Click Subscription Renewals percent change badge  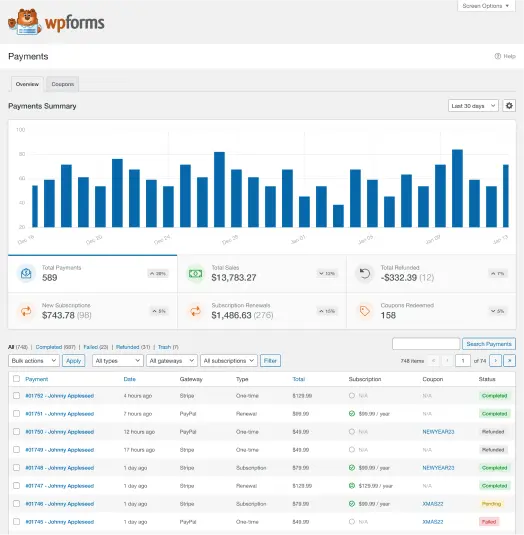327,311
